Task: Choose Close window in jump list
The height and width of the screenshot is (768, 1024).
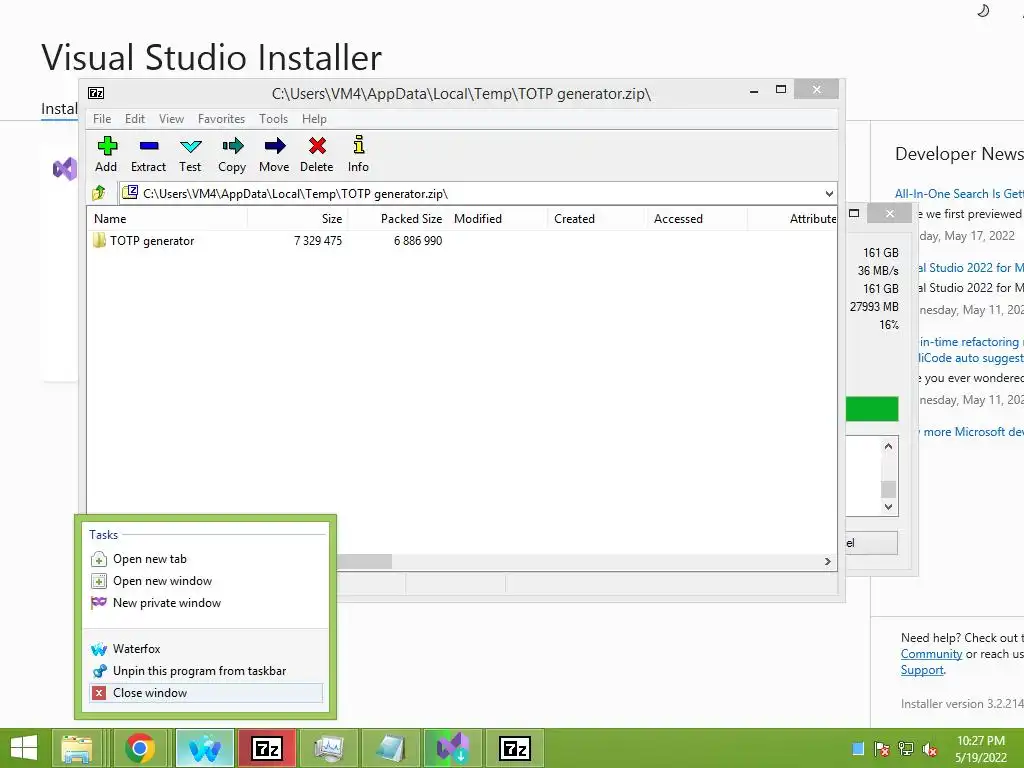Action: tap(207, 694)
